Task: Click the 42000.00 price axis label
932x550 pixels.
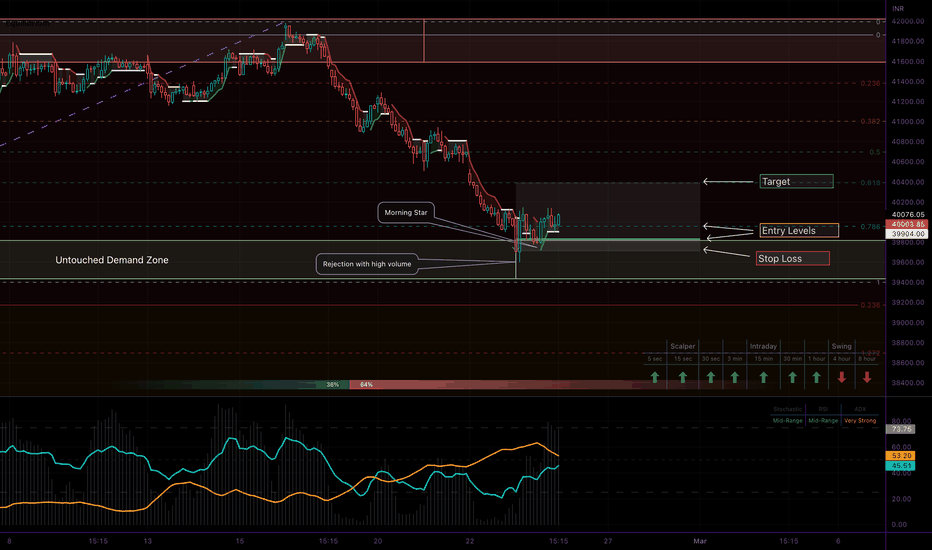Action: [908, 21]
